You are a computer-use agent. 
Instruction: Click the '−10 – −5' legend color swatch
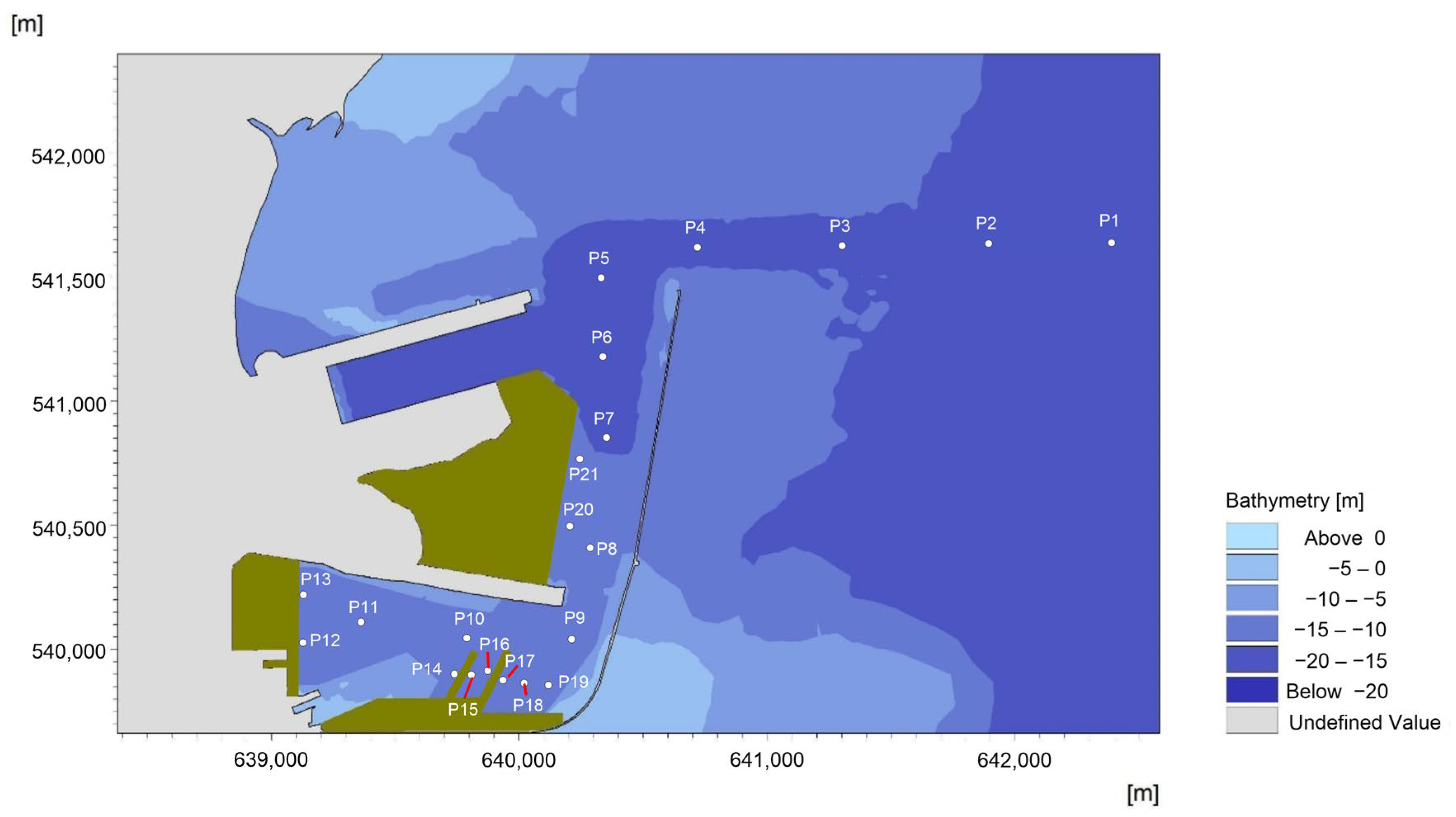[1251, 598]
